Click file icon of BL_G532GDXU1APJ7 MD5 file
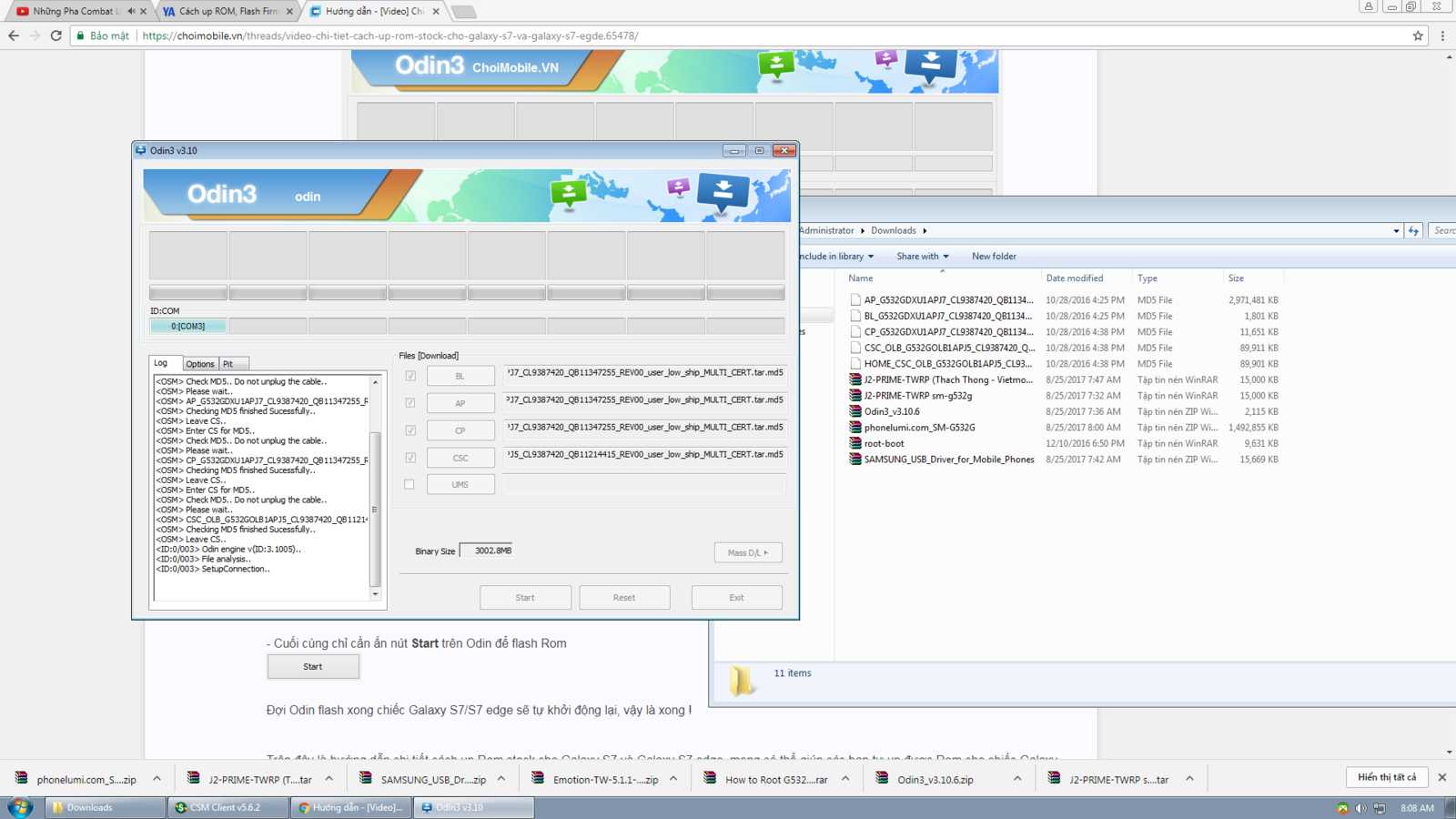This screenshot has height=819, width=1456. (x=855, y=316)
